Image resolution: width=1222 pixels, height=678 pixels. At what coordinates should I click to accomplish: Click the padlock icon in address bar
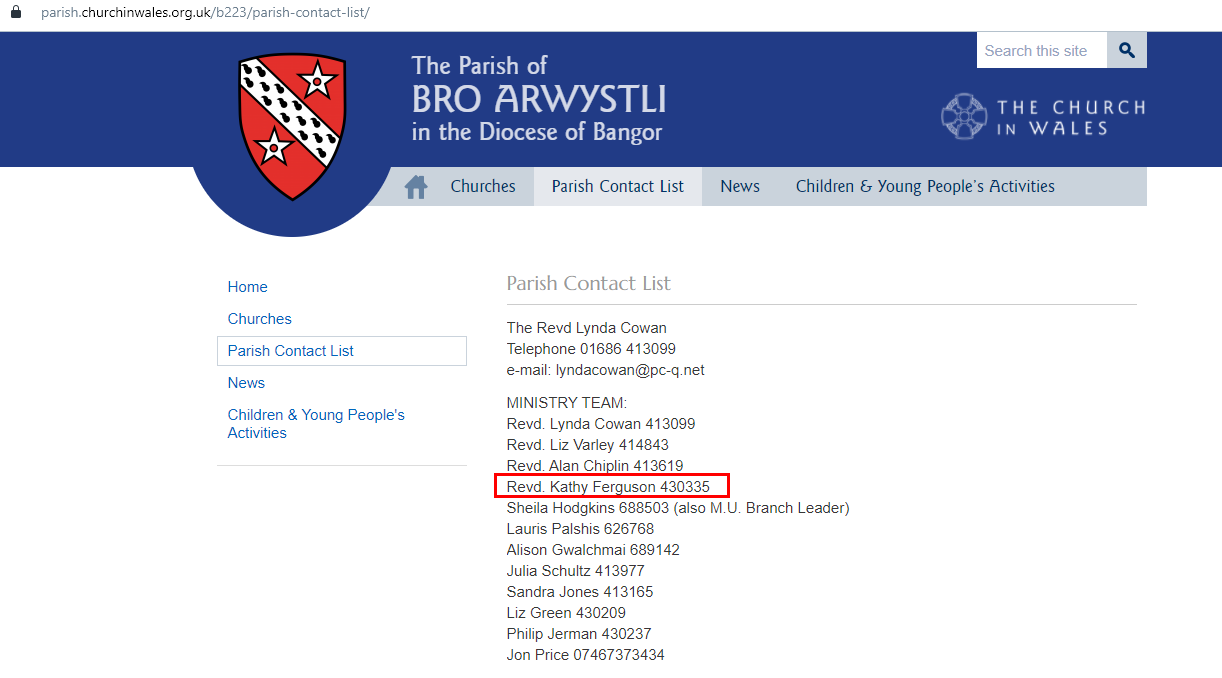pyautogui.click(x=15, y=13)
